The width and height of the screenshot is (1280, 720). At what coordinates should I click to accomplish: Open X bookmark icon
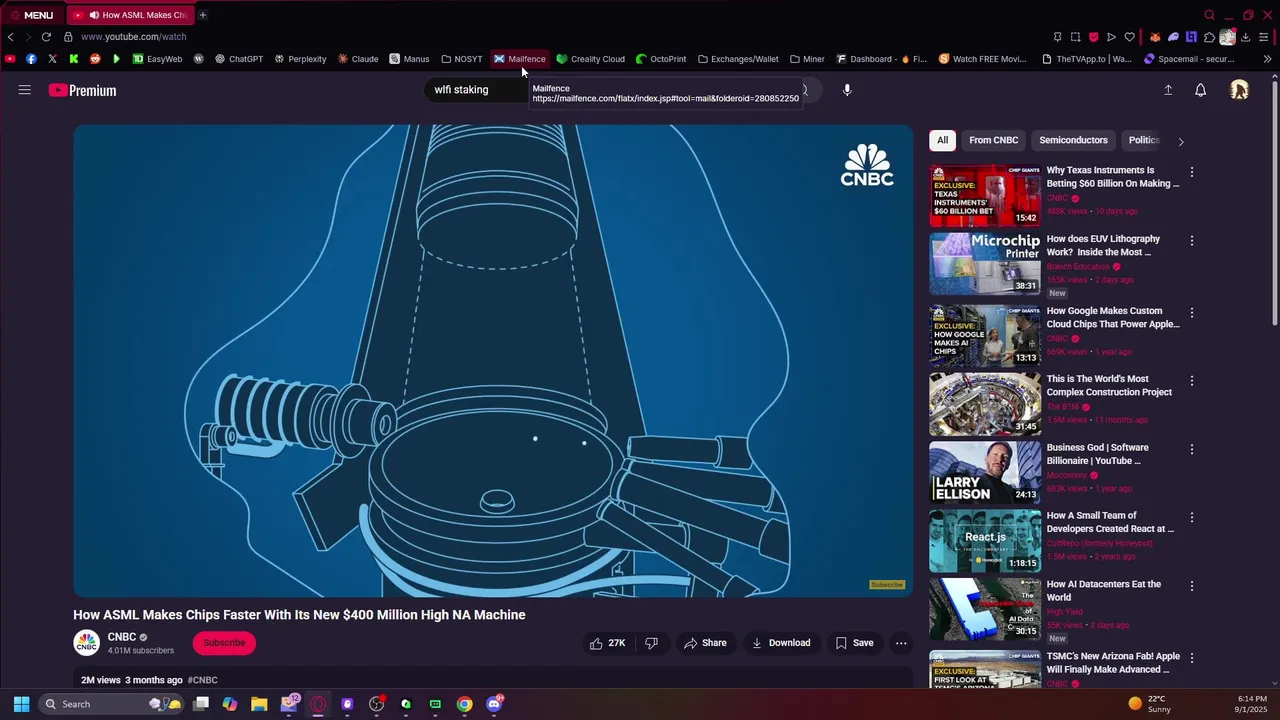[x=52, y=59]
